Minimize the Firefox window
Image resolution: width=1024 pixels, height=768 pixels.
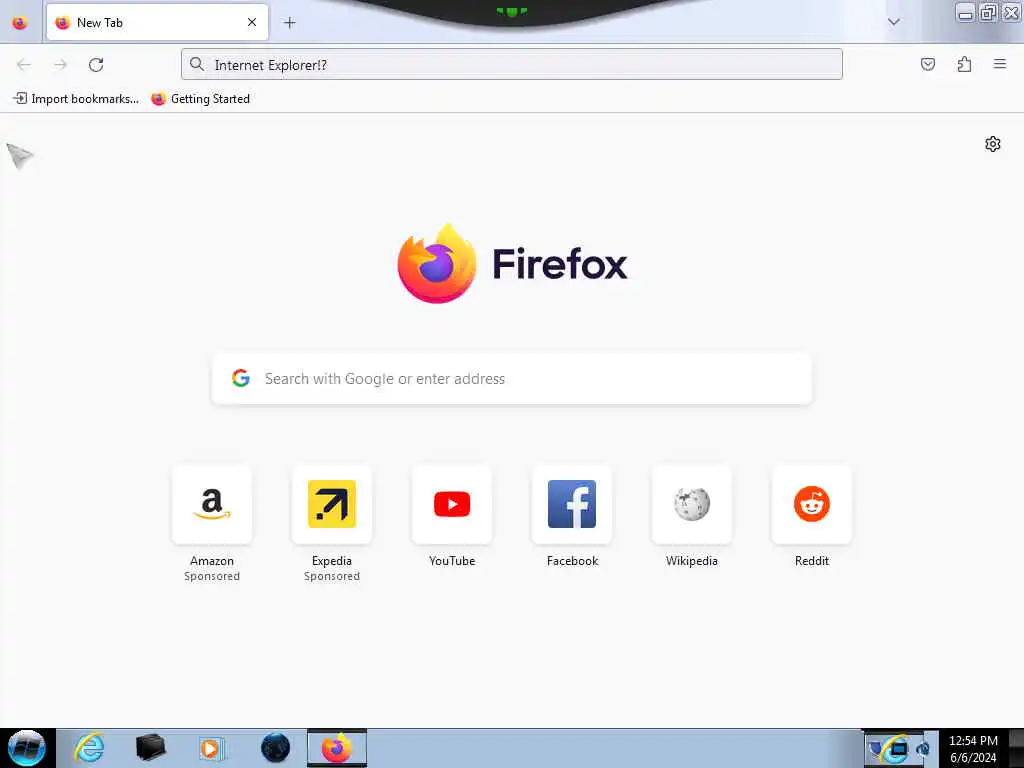point(965,12)
